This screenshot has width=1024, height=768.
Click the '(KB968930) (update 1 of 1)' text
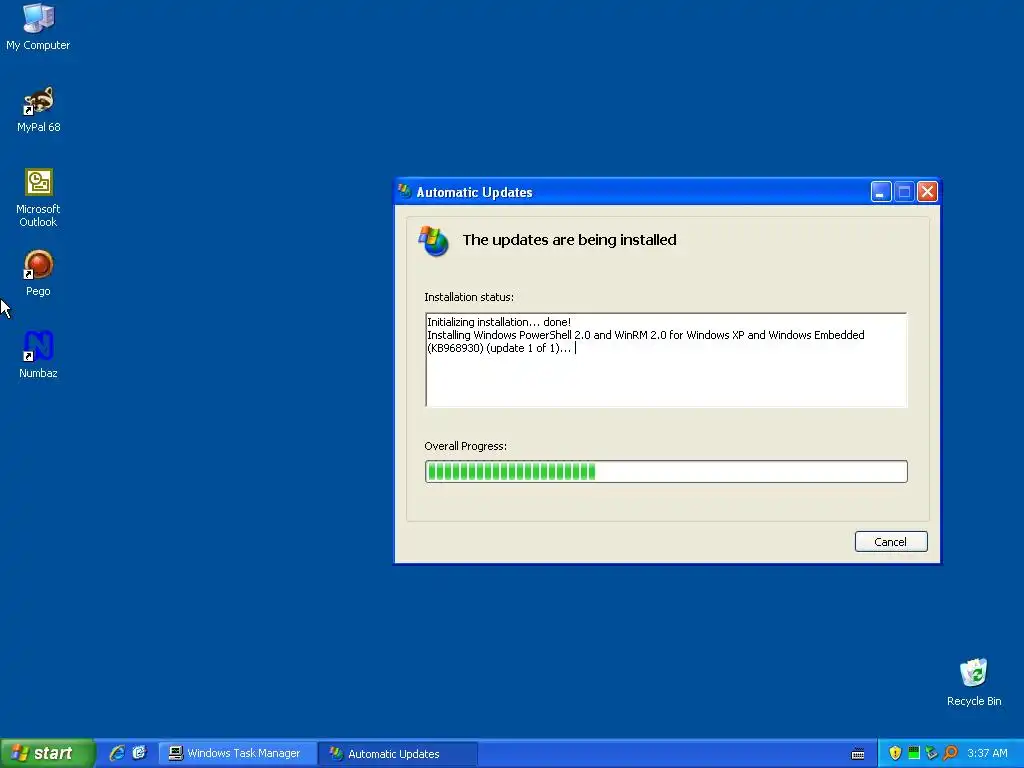click(x=499, y=348)
